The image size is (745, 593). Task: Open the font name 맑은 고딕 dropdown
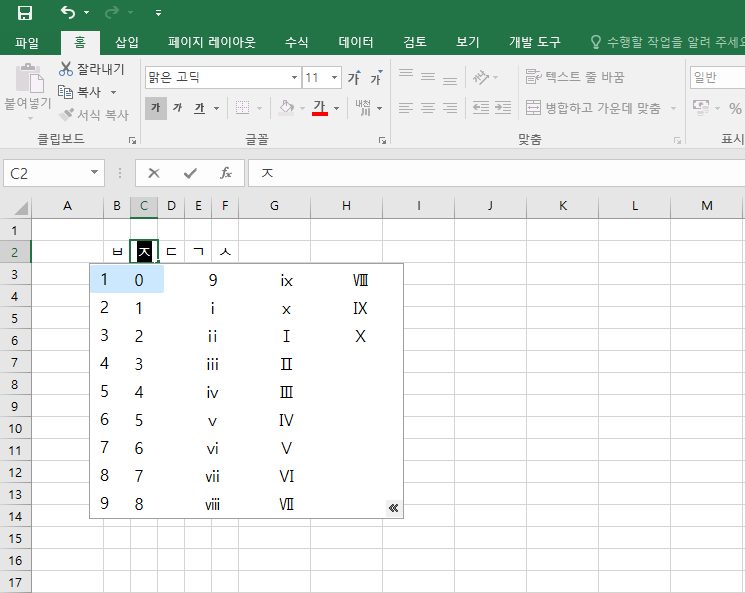(294, 77)
